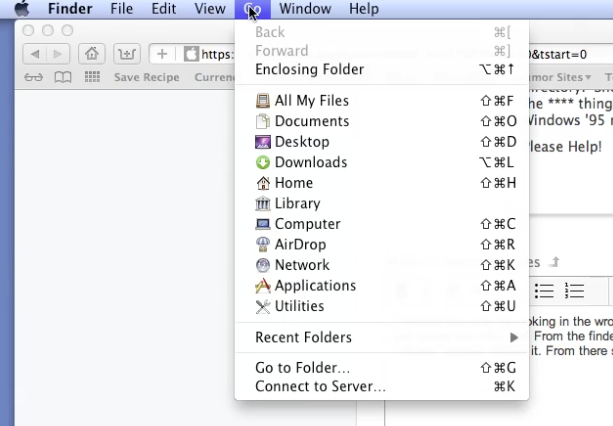Open the Help menu
The width and height of the screenshot is (613, 426).
(364, 9)
